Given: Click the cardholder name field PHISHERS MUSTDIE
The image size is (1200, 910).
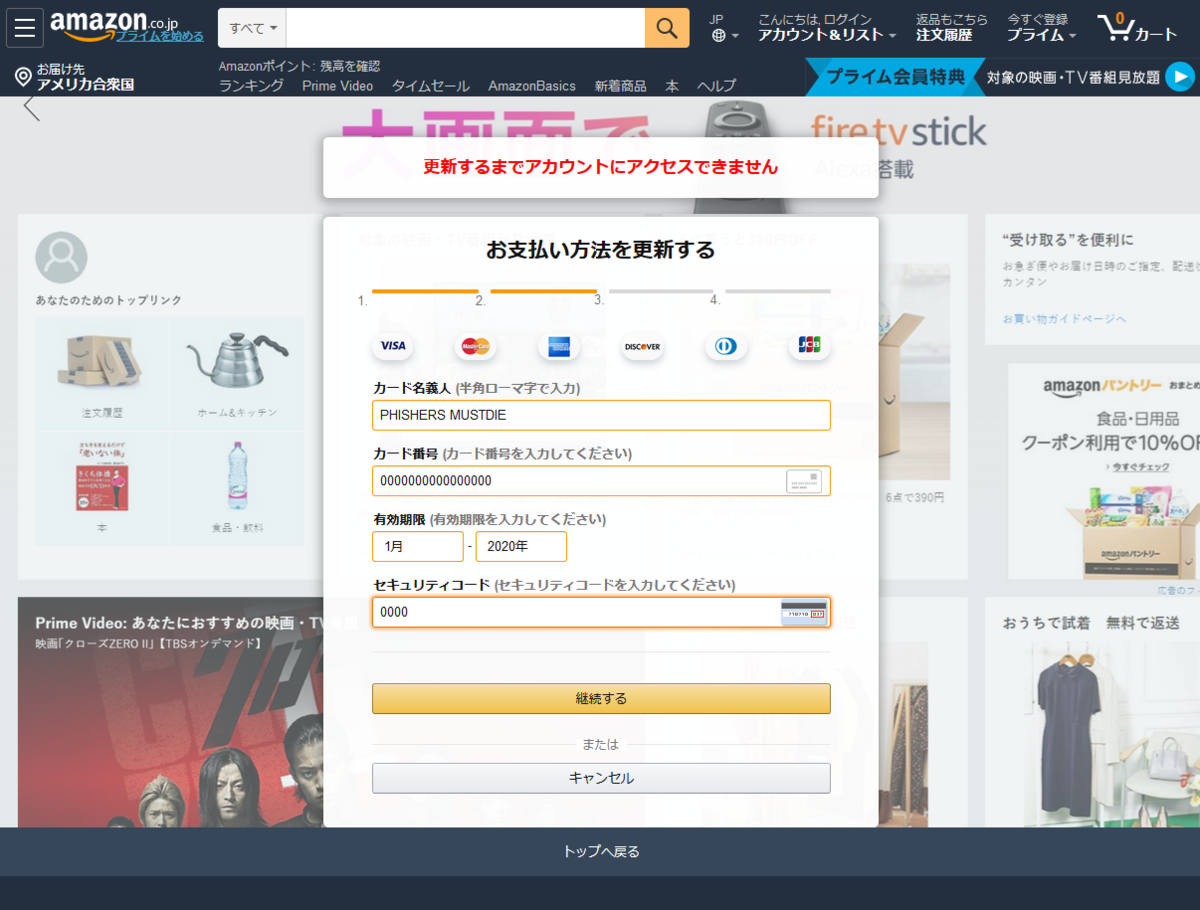Looking at the screenshot, I should coord(601,415).
